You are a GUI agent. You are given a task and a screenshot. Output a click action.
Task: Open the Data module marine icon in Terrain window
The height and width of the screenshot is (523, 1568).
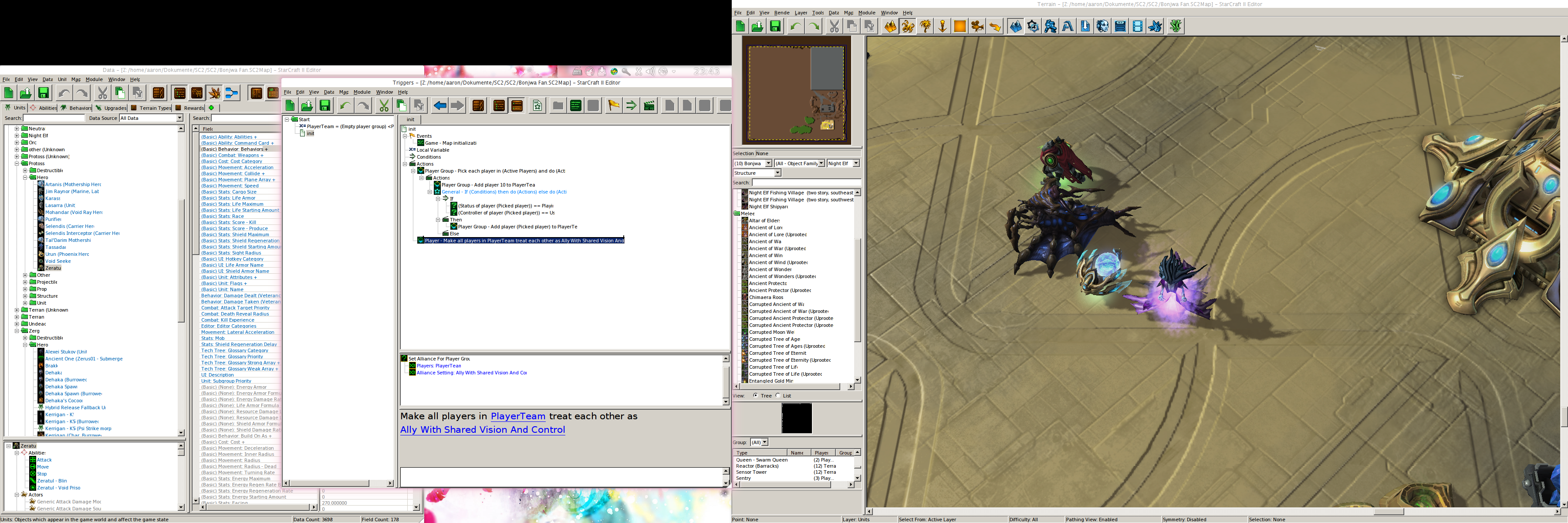[1051, 26]
